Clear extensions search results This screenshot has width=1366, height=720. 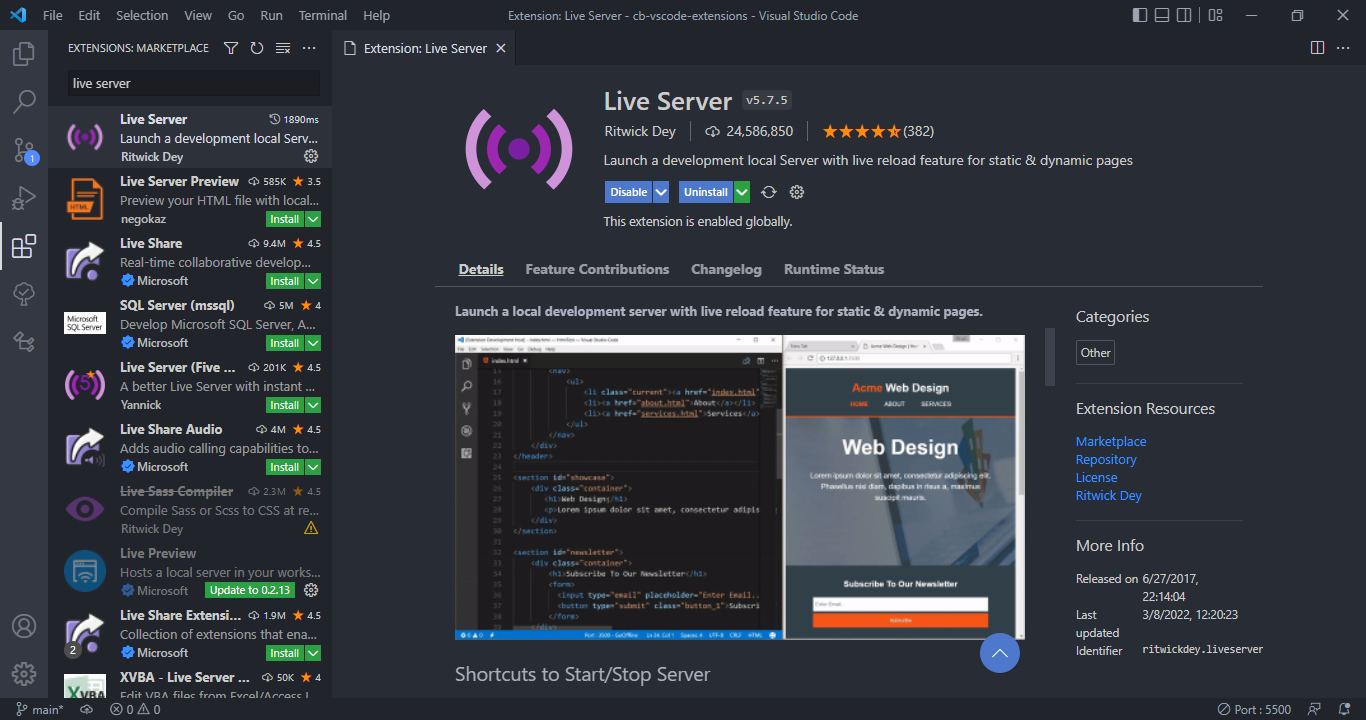283,48
